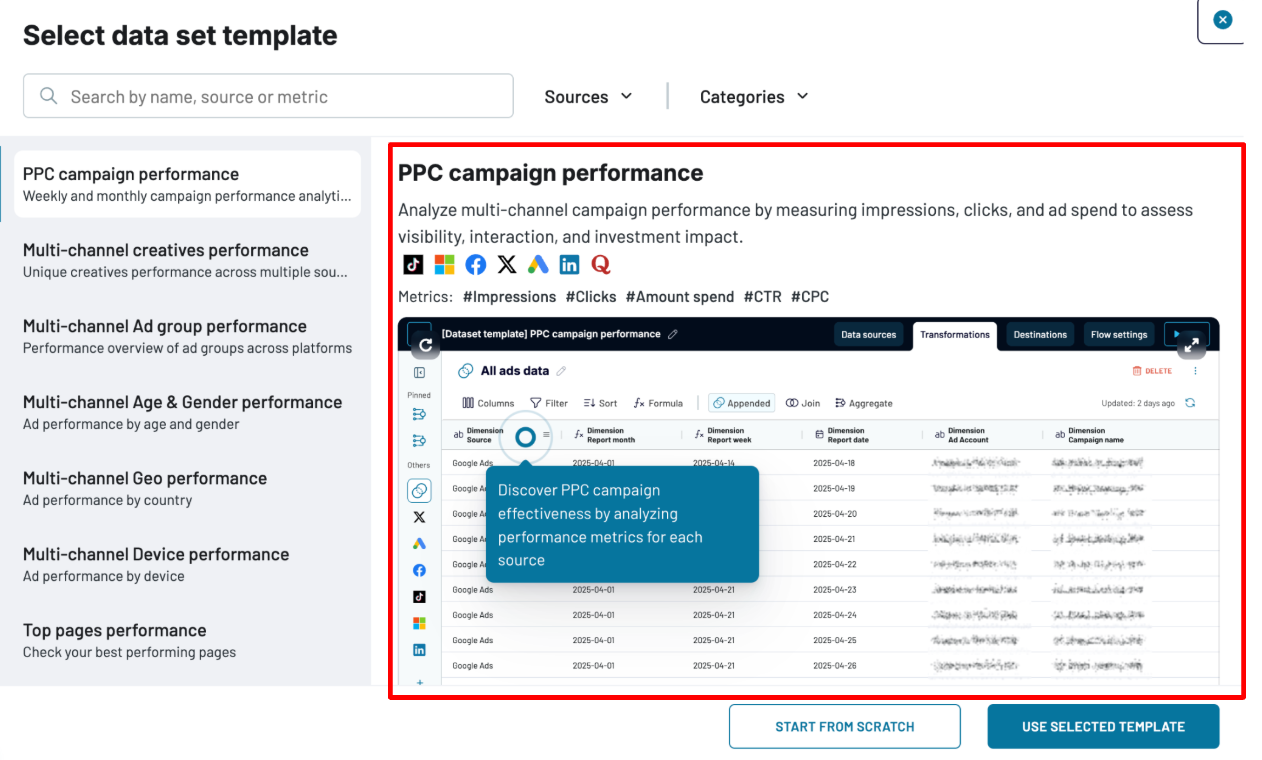Screen dimensions: 1262x760
Task: Click the Quora source icon
Action: point(600,264)
